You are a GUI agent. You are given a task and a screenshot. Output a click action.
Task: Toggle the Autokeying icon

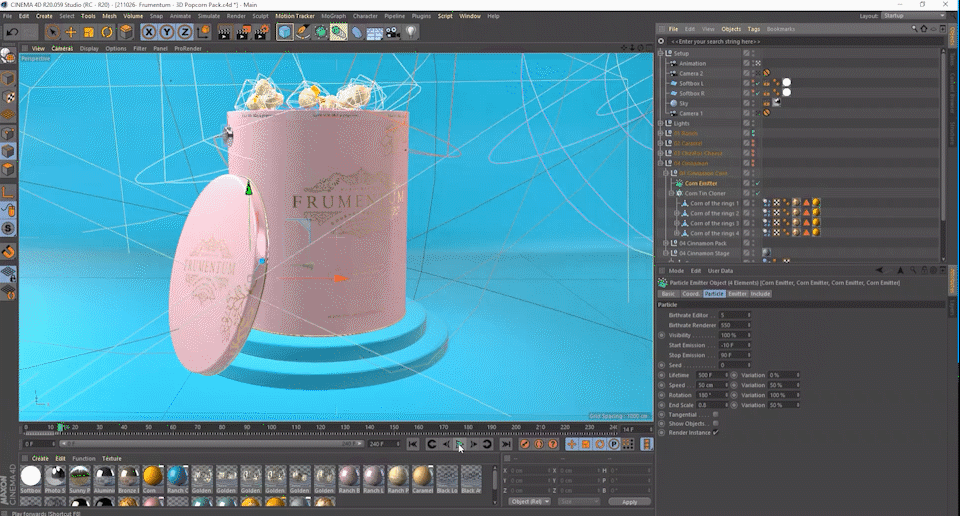coord(539,444)
